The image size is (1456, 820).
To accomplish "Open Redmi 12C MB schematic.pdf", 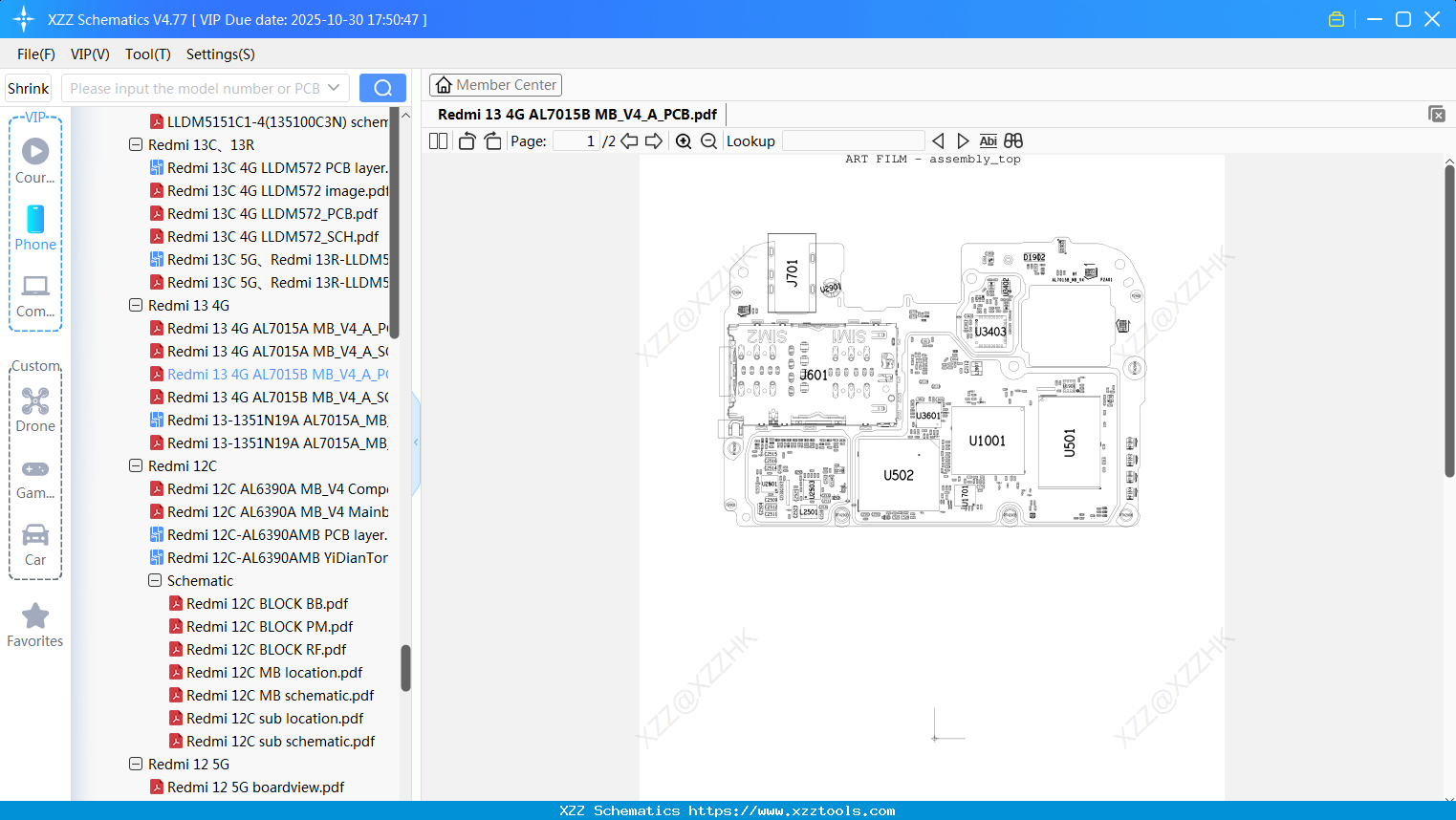I will pyautogui.click(x=280, y=695).
